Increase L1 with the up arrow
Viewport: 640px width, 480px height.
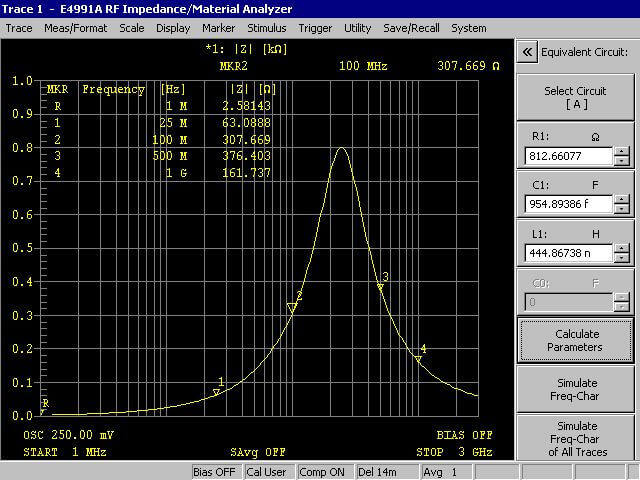[622, 249]
